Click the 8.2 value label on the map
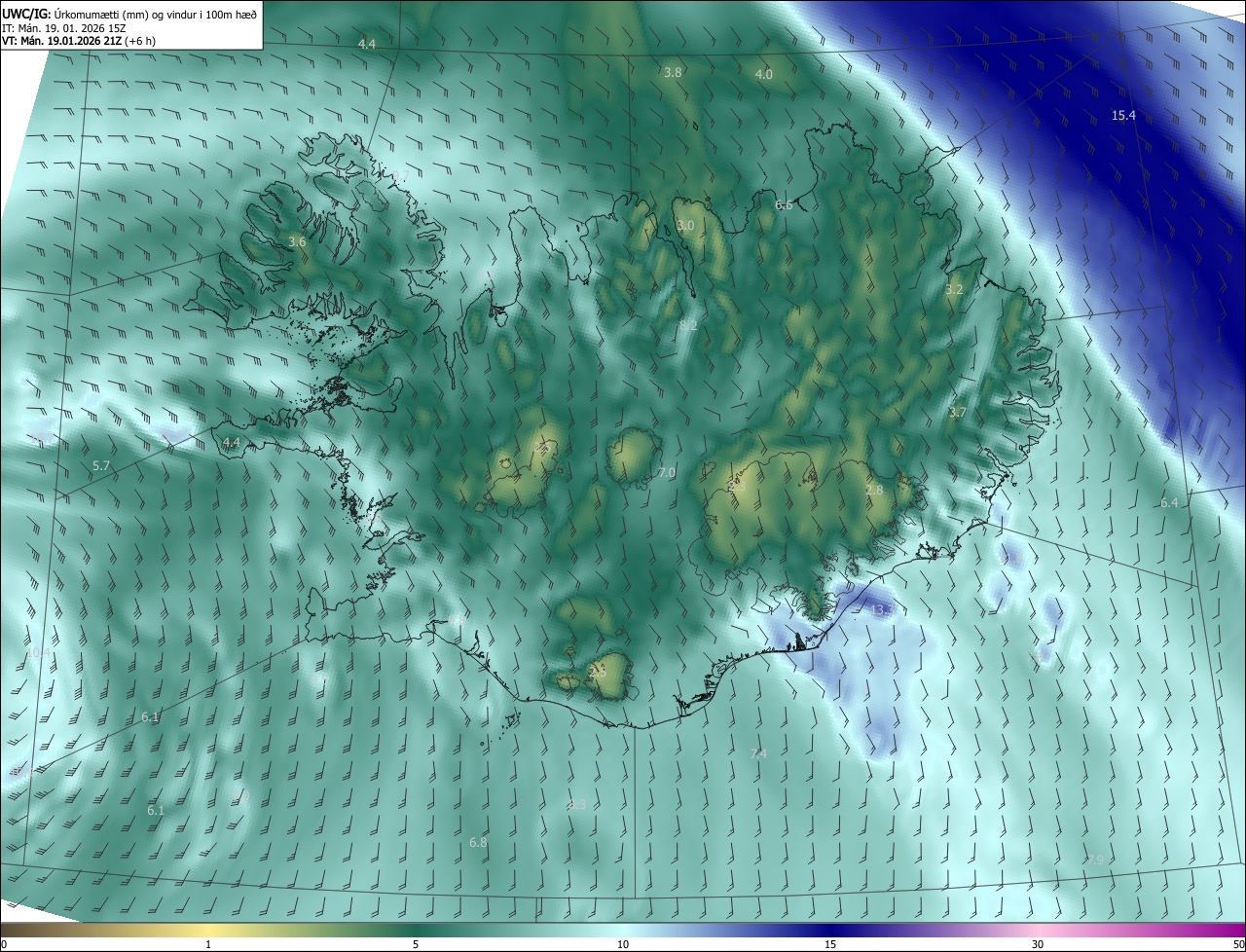The image size is (1246, 952). click(x=688, y=325)
